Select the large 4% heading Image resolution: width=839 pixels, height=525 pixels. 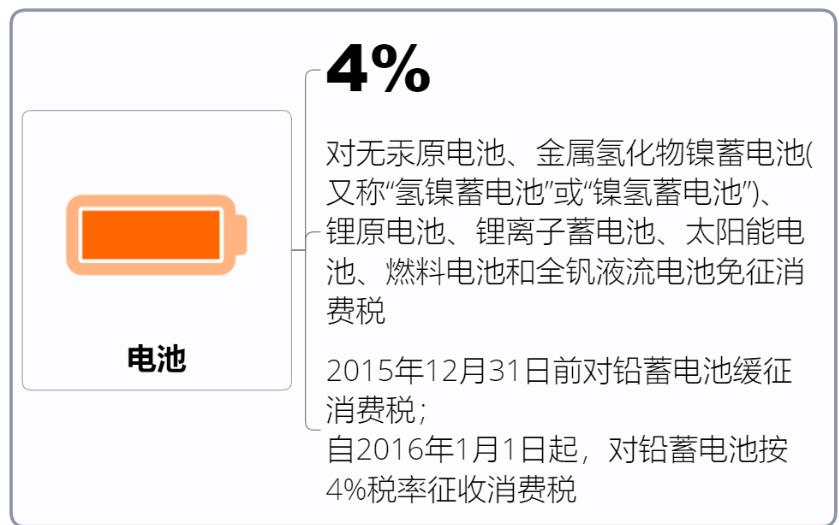coord(378,69)
